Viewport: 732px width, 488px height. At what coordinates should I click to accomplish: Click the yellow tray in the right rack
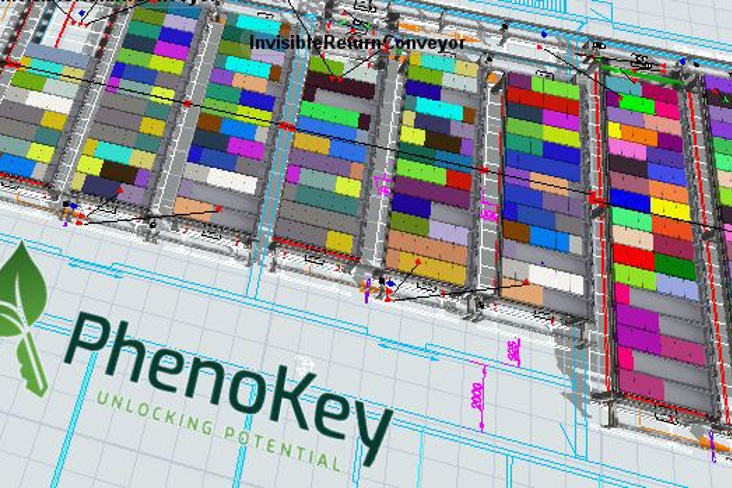[x=670, y=209]
